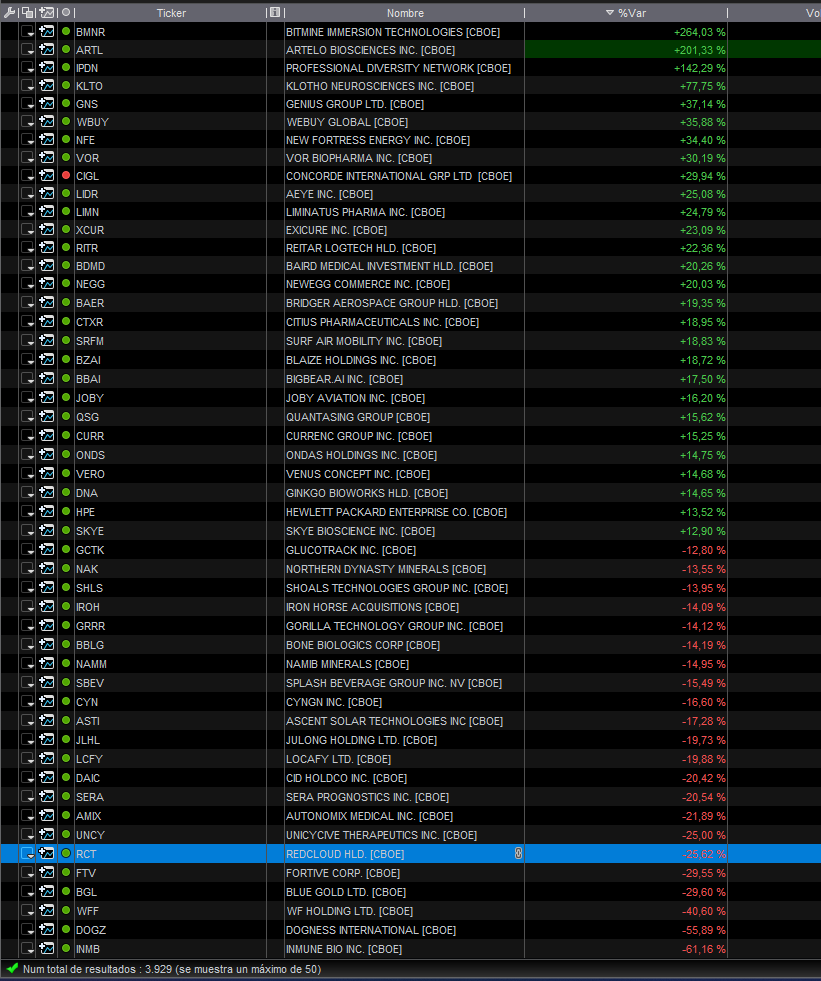Open new chart for JOBY
This screenshot has height=981, width=821.
pos(47,397)
